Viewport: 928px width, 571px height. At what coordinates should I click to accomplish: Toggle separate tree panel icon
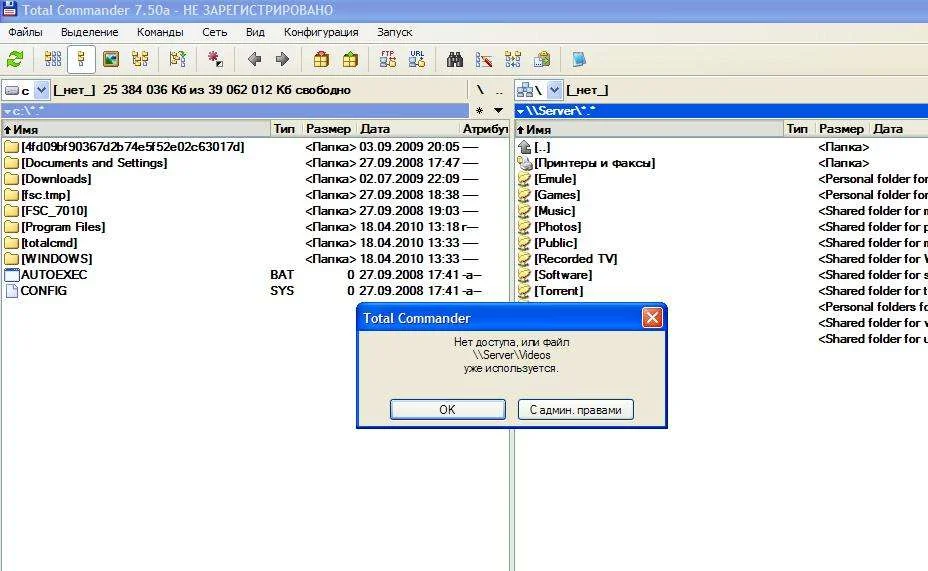[178, 59]
